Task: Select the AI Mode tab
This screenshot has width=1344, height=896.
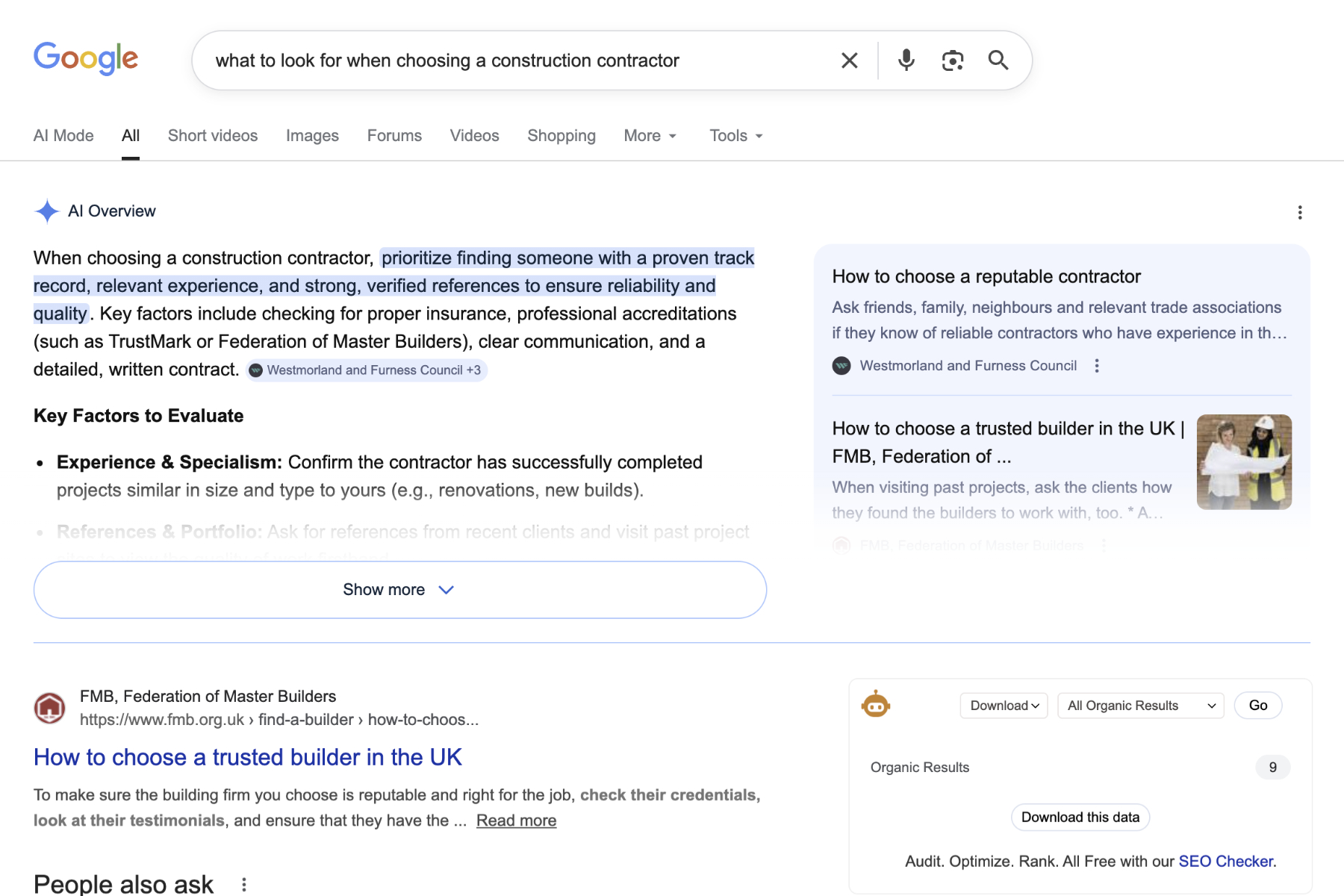Action: click(x=63, y=136)
